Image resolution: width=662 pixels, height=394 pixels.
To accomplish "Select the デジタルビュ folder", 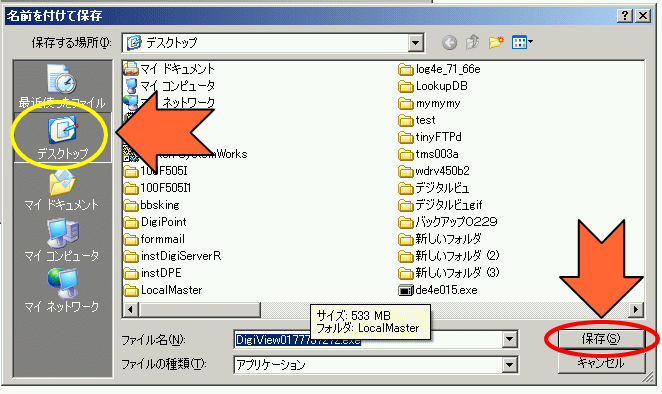I will coord(434,188).
